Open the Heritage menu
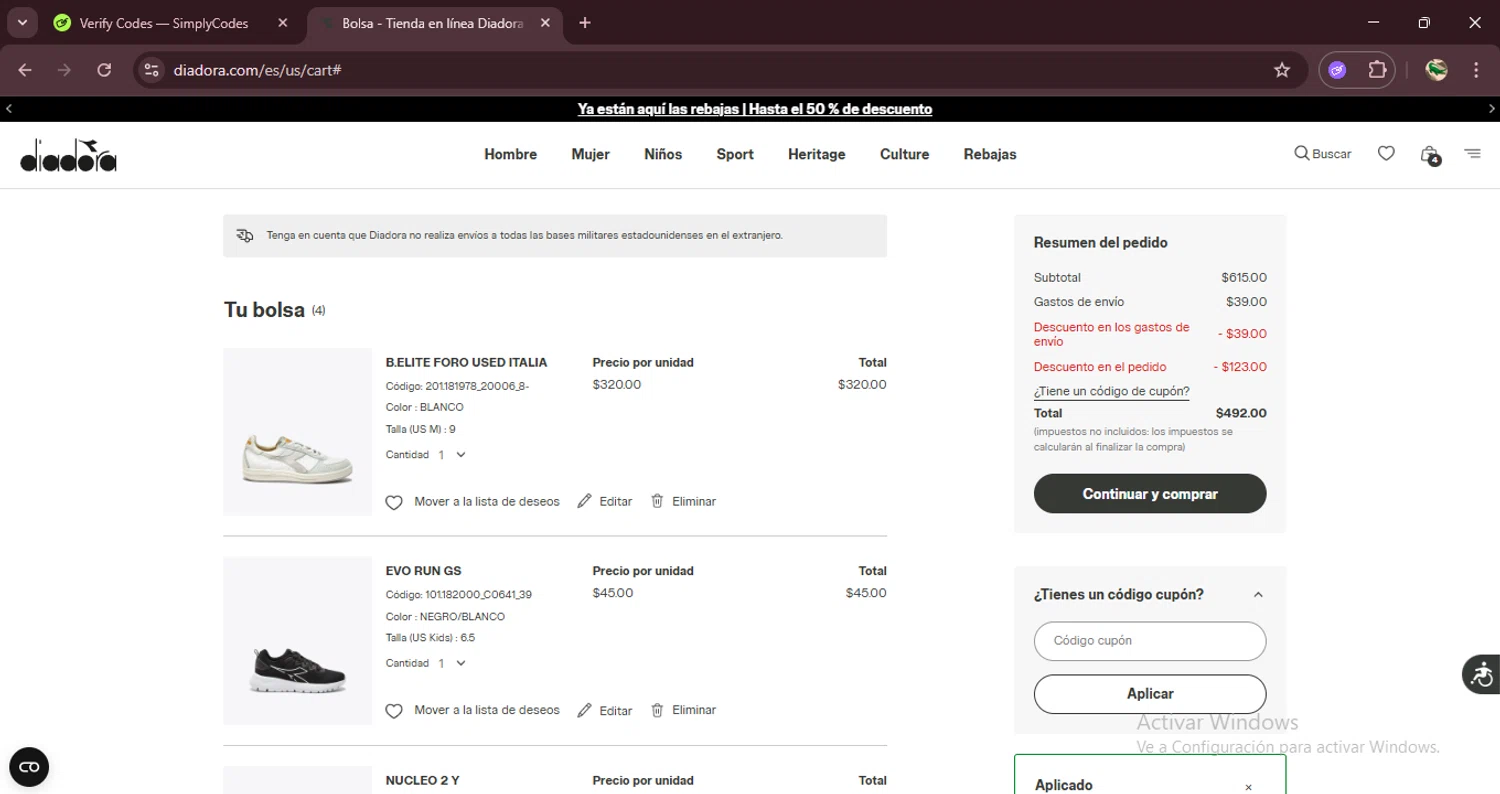Image resolution: width=1500 pixels, height=794 pixels. point(816,154)
